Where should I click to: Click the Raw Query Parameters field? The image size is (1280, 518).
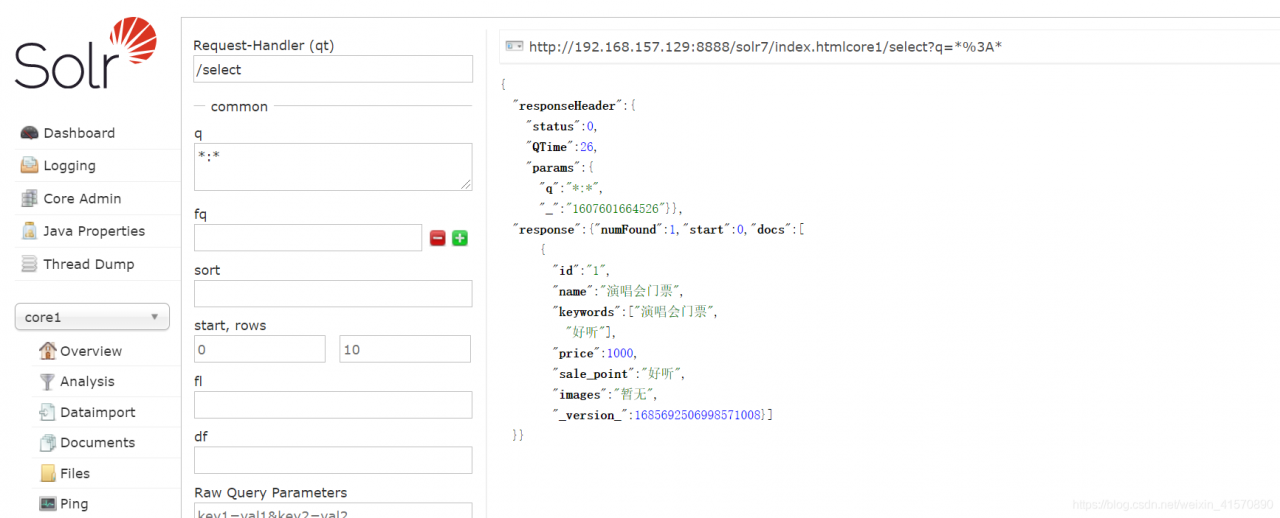[333, 511]
